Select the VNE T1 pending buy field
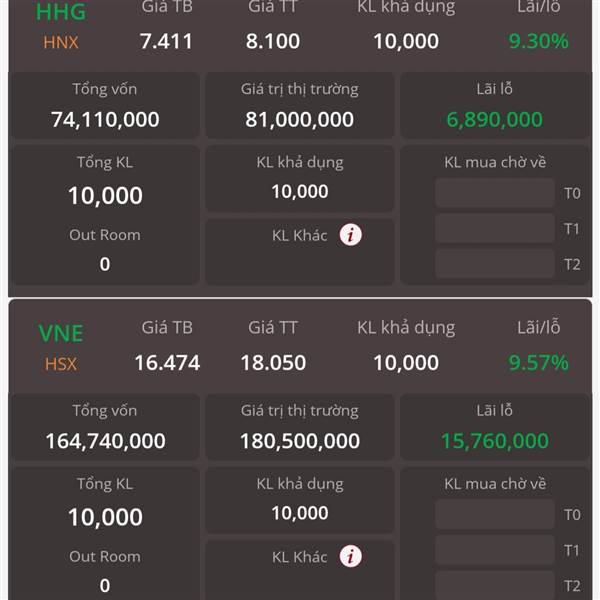Viewport: 600px width, 600px height. [x=495, y=550]
